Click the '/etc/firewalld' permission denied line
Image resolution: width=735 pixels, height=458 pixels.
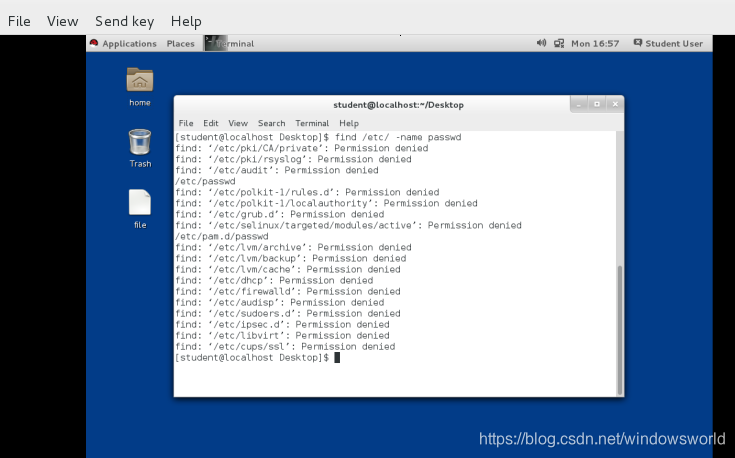point(288,292)
